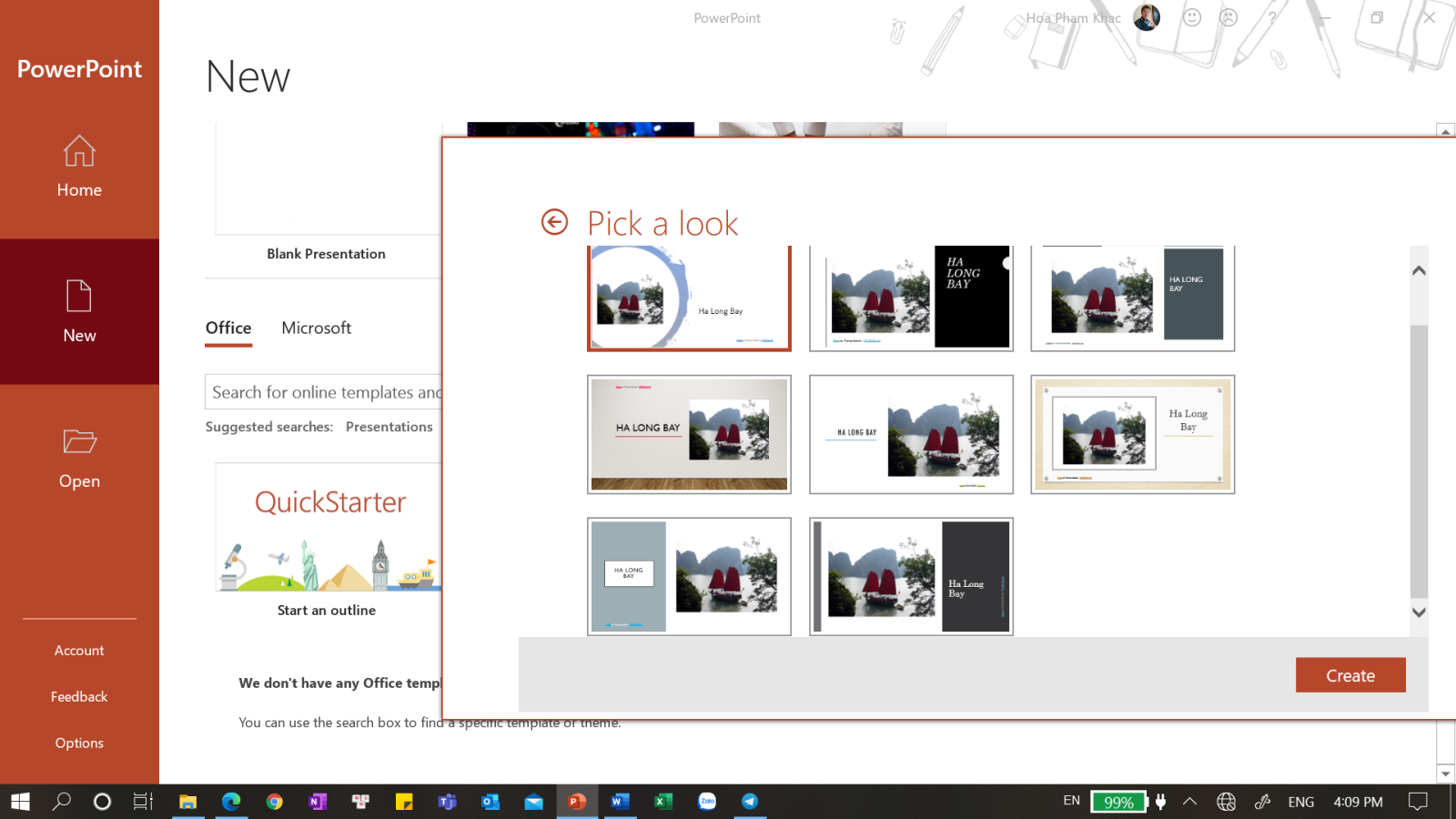Launch Word from the taskbar
This screenshot has height=819, width=1456.
[620, 802]
